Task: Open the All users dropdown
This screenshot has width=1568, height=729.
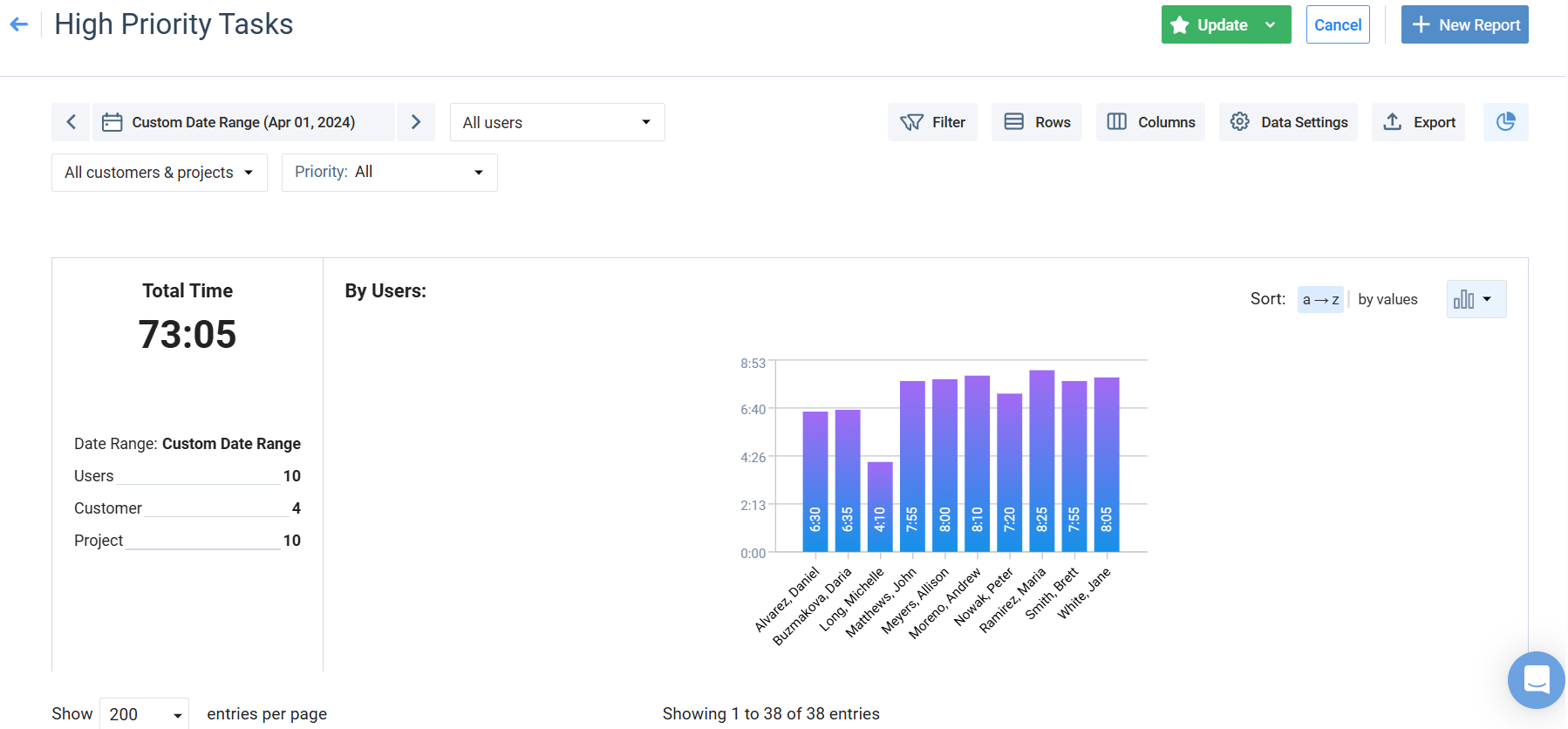Action: coord(557,122)
